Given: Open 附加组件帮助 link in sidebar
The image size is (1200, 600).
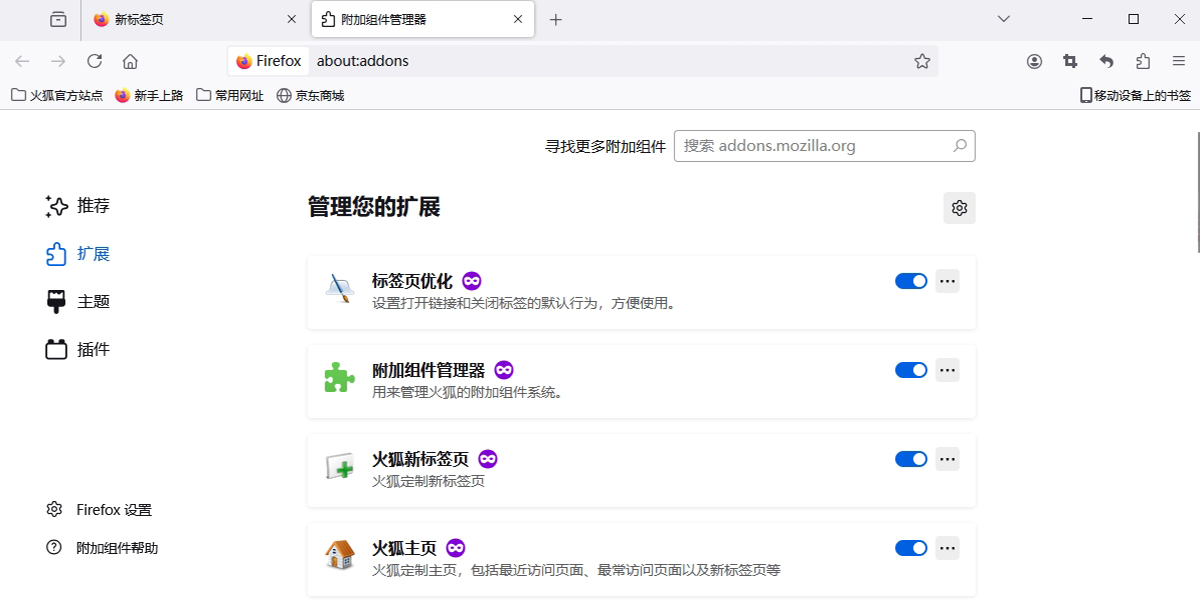Looking at the screenshot, I should tap(102, 548).
